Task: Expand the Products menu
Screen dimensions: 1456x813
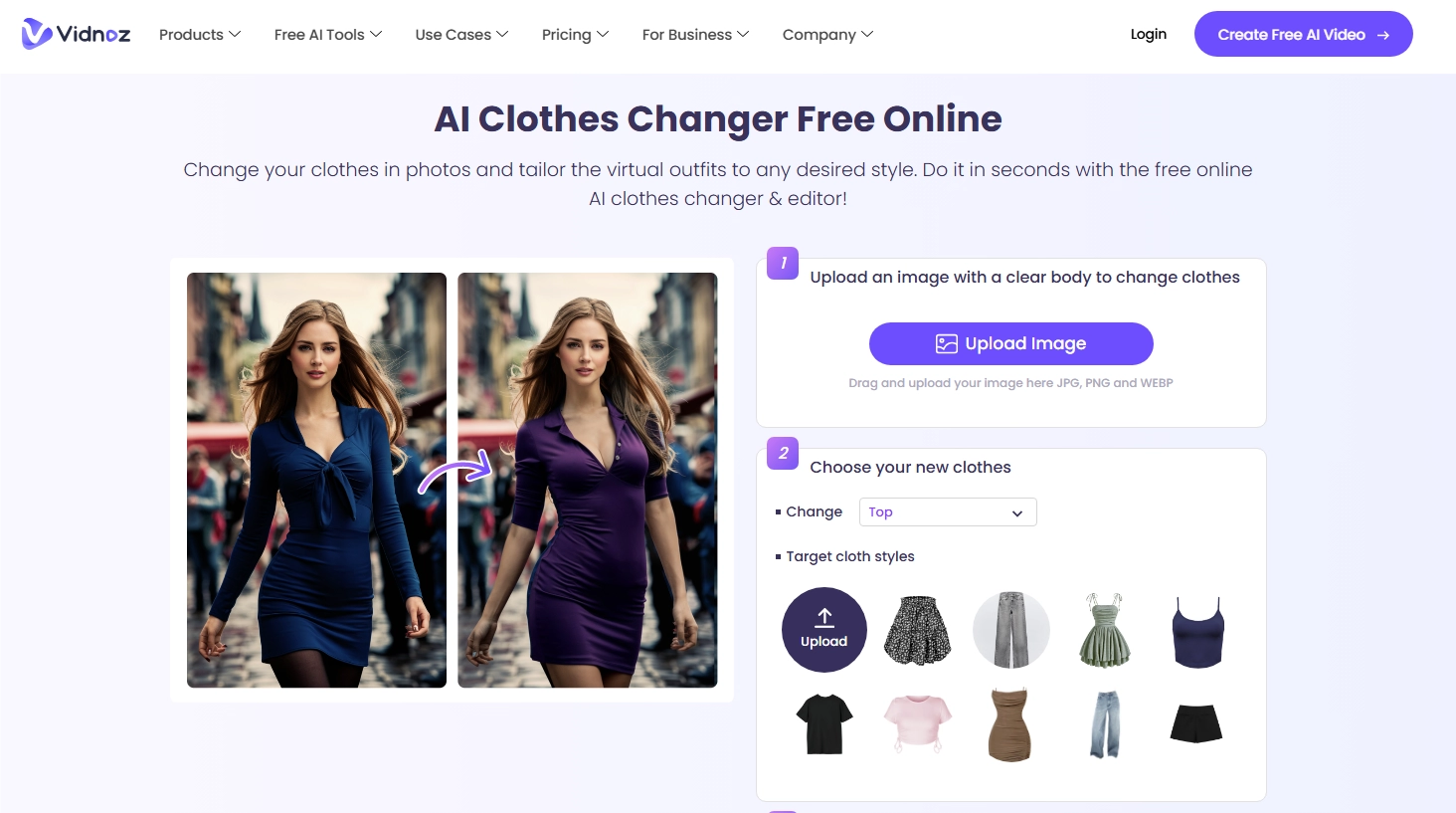Action: [200, 34]
